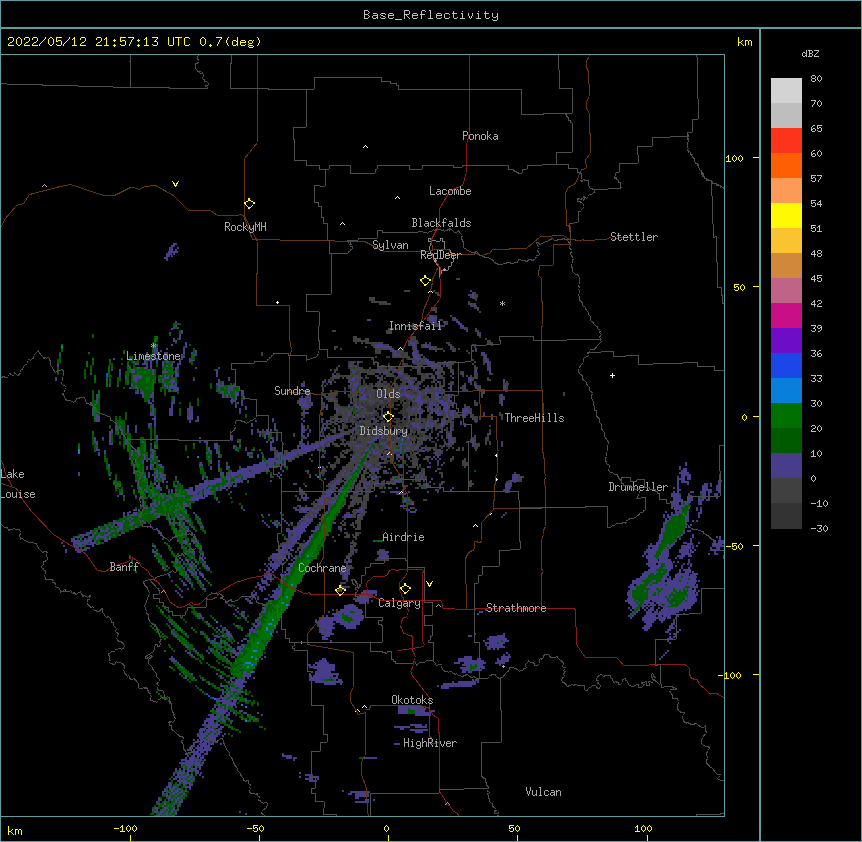The image size is (862, 842).
Task: Click the RedDeer city label
Action: (440, 255)
